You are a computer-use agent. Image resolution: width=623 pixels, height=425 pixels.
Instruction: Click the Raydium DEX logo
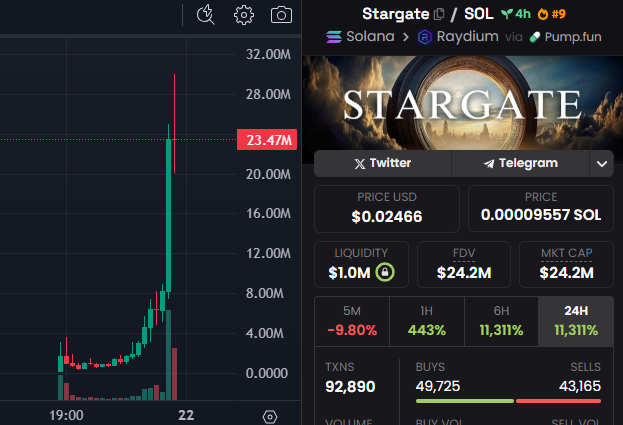pyautogui.click(x=425, y=37)
